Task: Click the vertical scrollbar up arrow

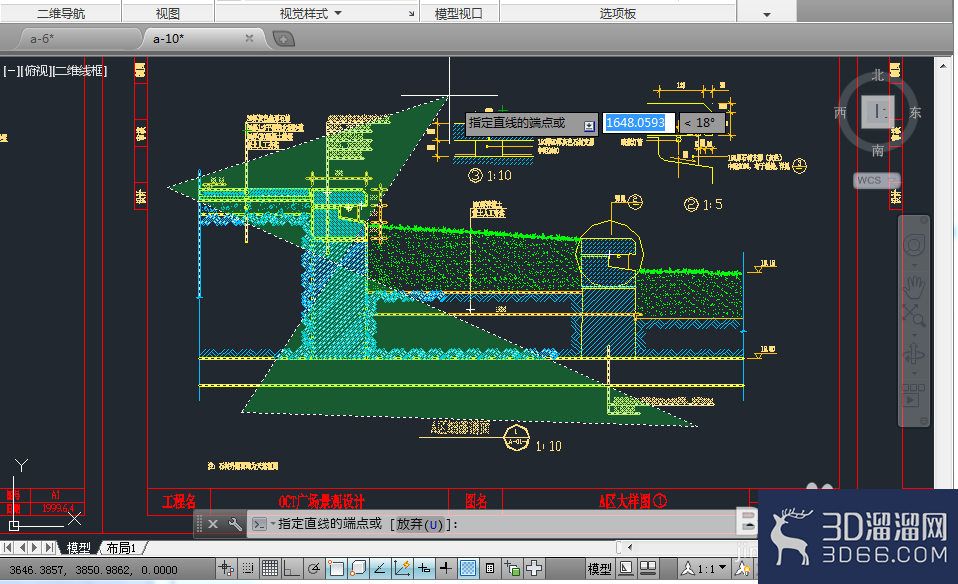Action: 943,65
